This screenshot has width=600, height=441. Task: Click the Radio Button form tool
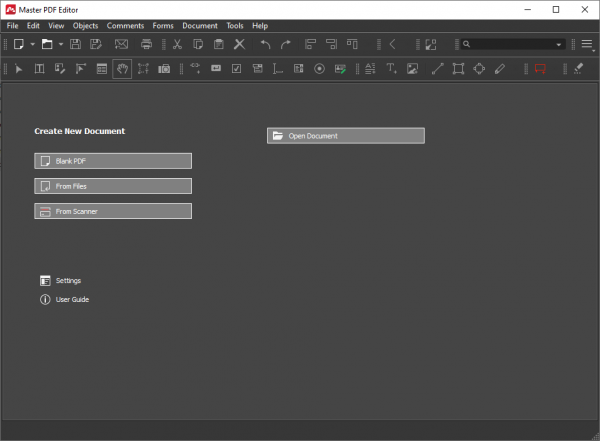click(x=319, y=69)
